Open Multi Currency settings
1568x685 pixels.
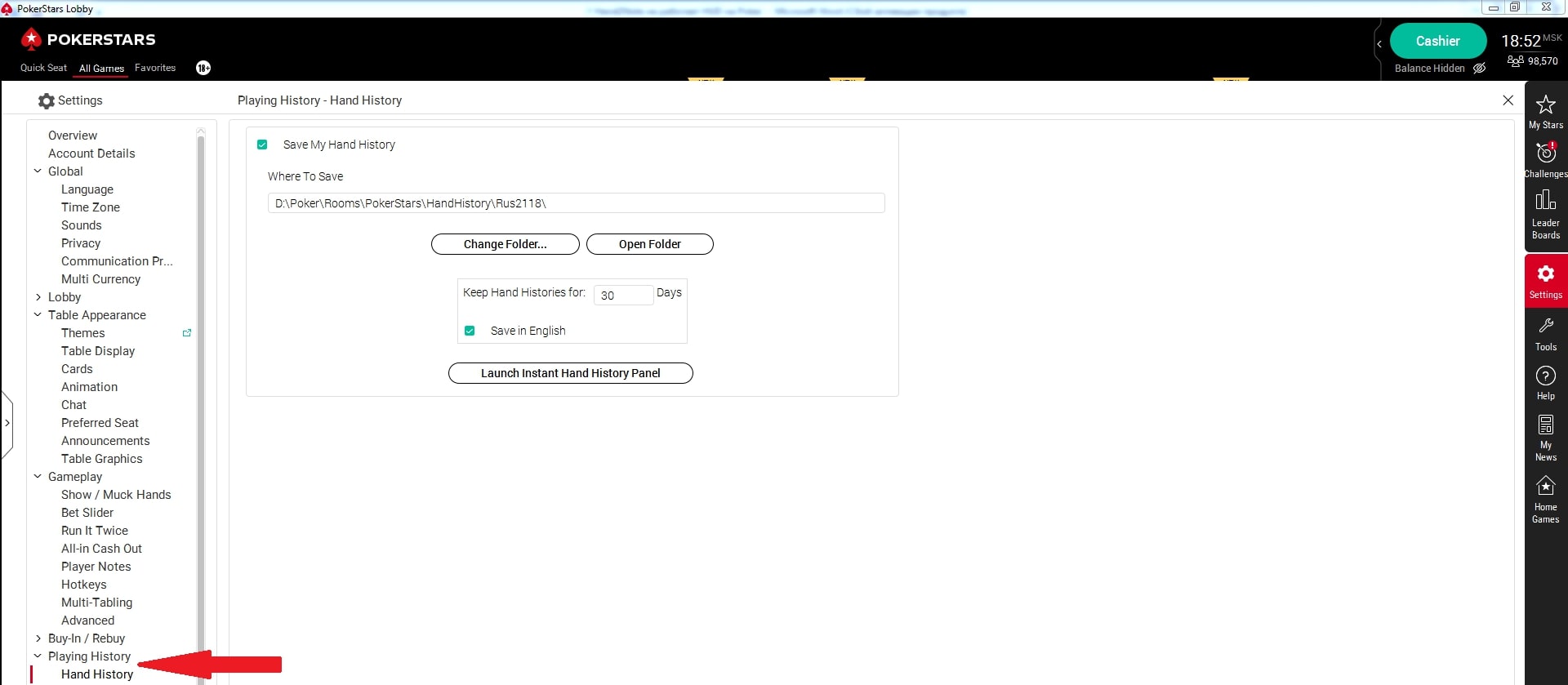pos(100,279)
